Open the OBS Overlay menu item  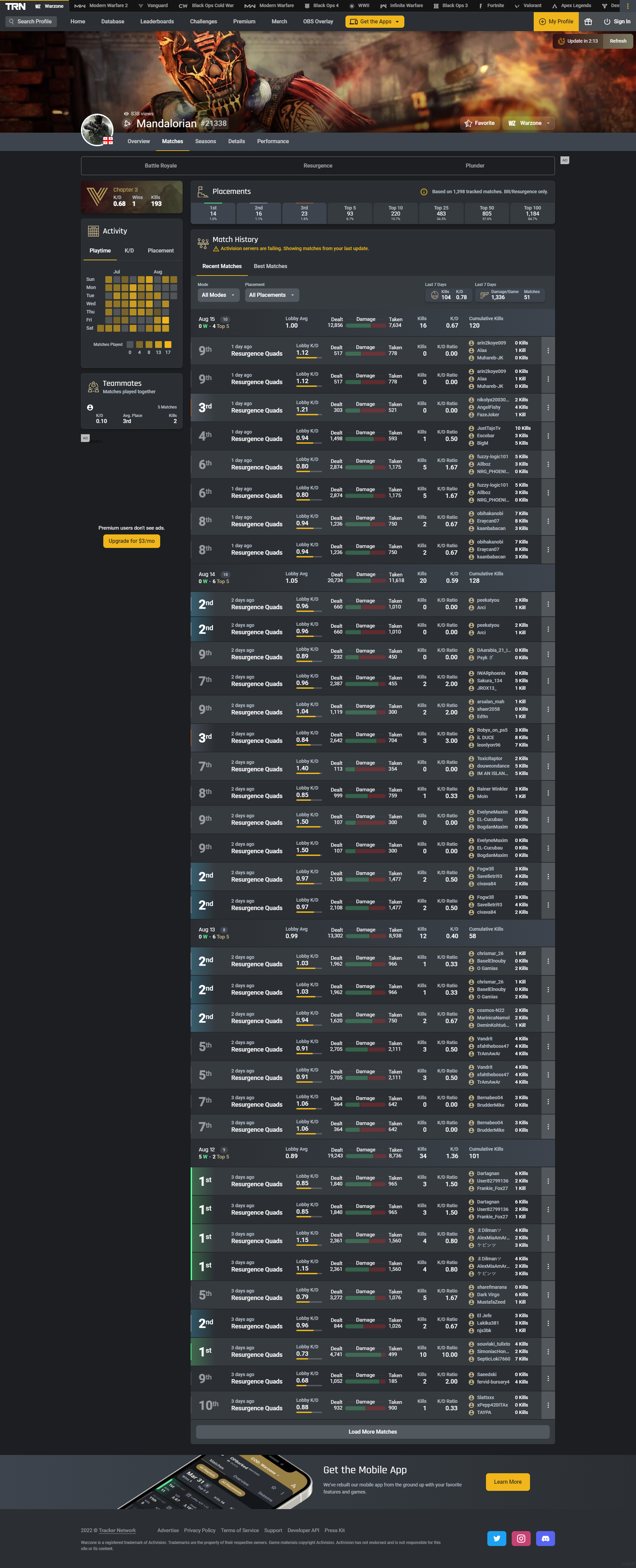318,21
